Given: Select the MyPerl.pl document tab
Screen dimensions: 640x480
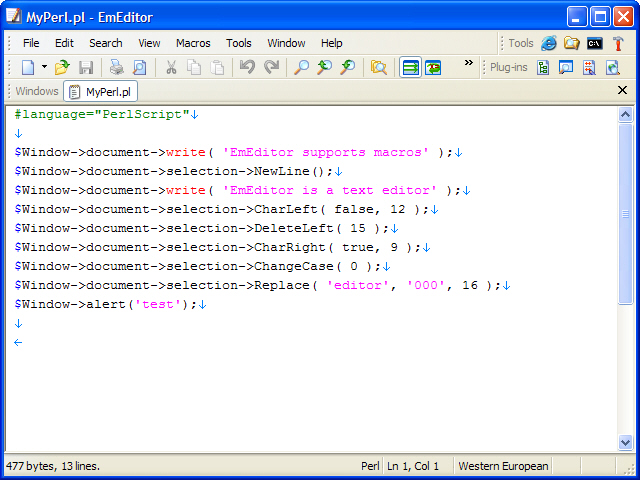Looking at the screenshot, I should (100, 91).
